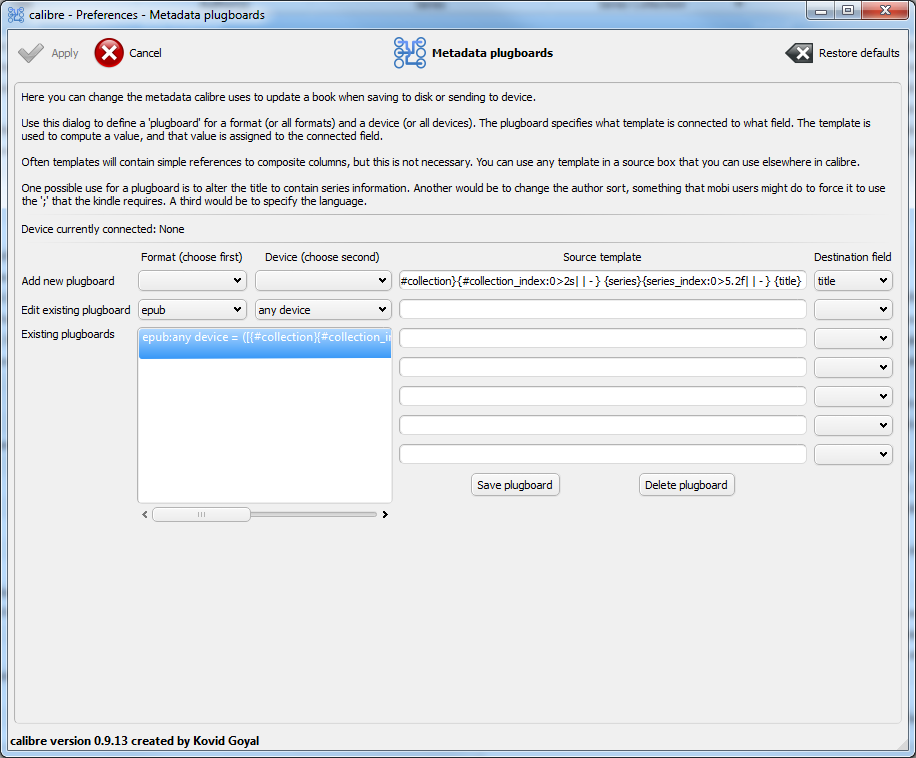This screenshot has width=916, height=758.
Task: Click the 'Format (choose first)' label
Action: [192, 257]
